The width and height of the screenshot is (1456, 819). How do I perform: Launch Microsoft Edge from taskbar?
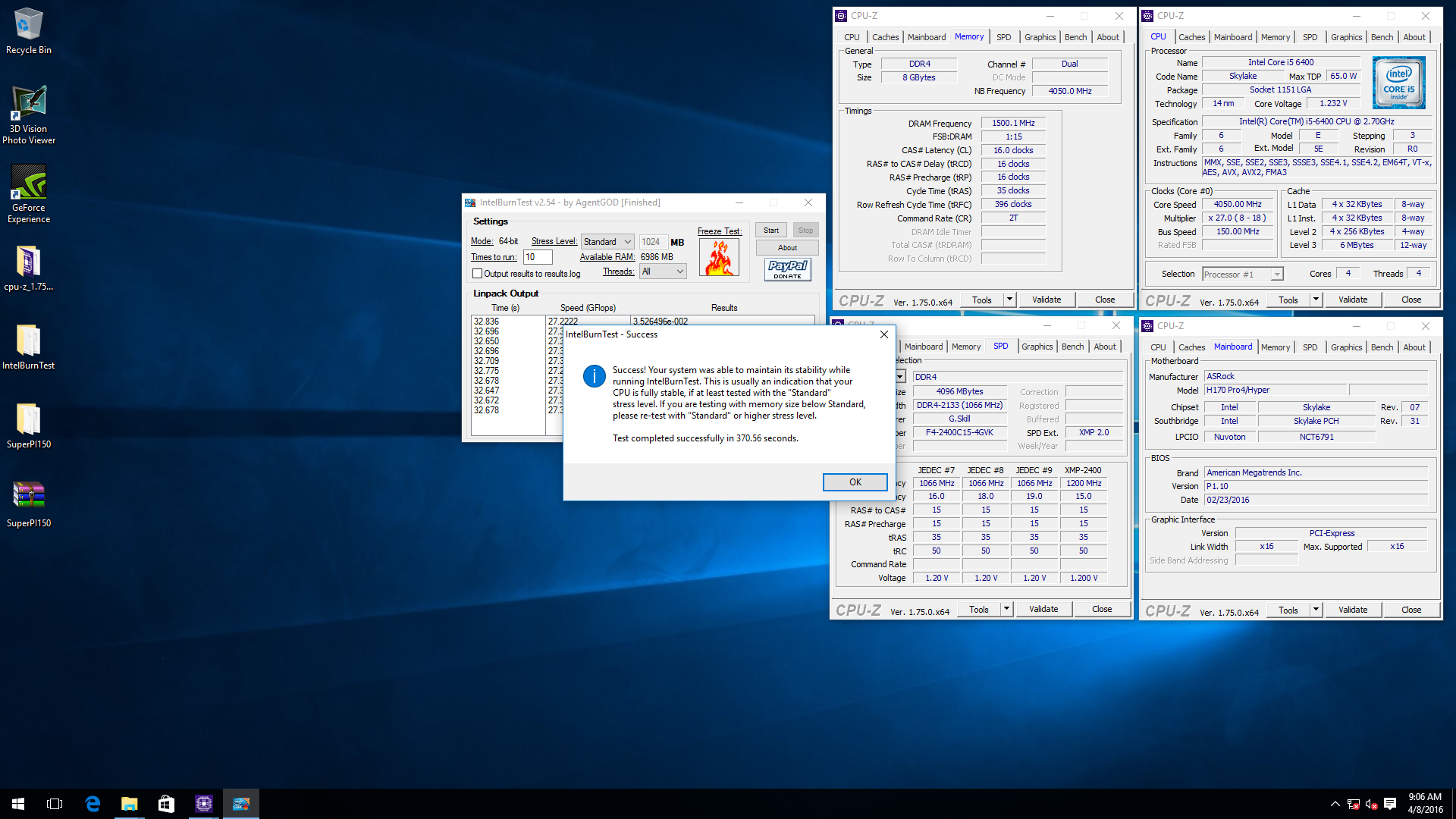[x=93, y=804]
